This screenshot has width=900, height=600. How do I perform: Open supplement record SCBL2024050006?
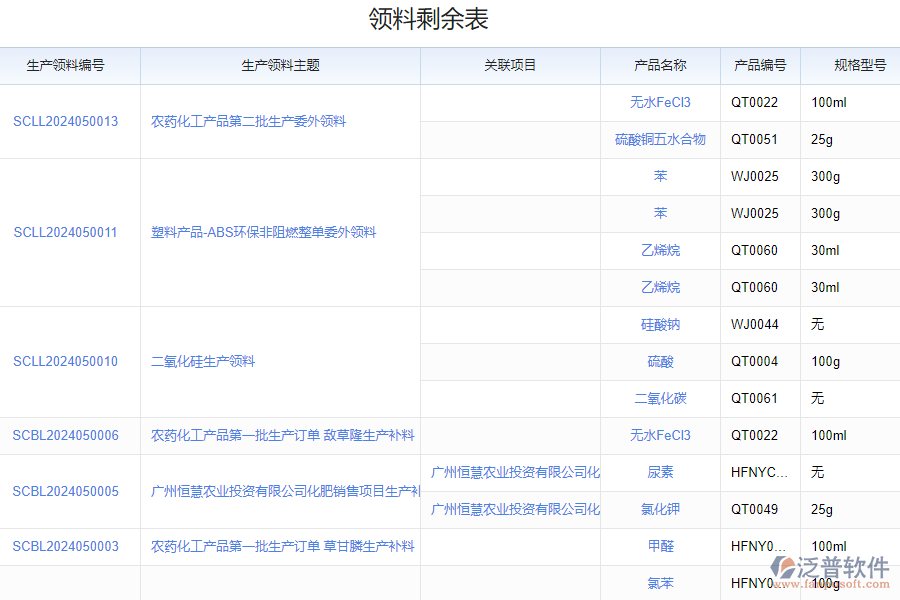[65, 435]
